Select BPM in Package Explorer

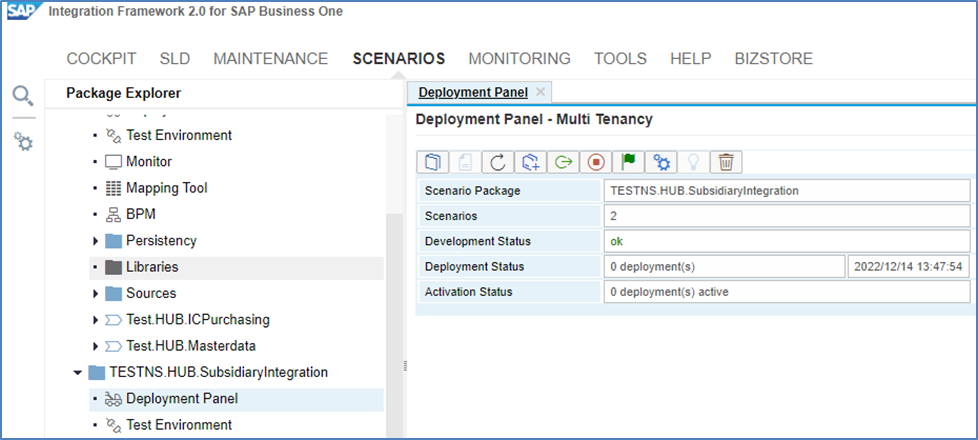tap(140, 214)
